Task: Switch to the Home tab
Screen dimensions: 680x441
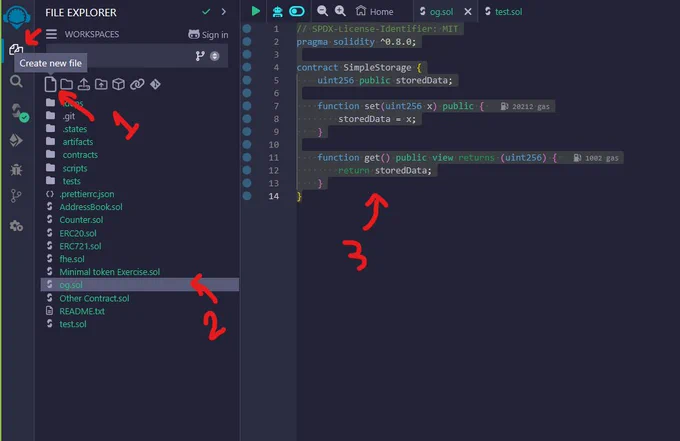Action: click(375, 12)
